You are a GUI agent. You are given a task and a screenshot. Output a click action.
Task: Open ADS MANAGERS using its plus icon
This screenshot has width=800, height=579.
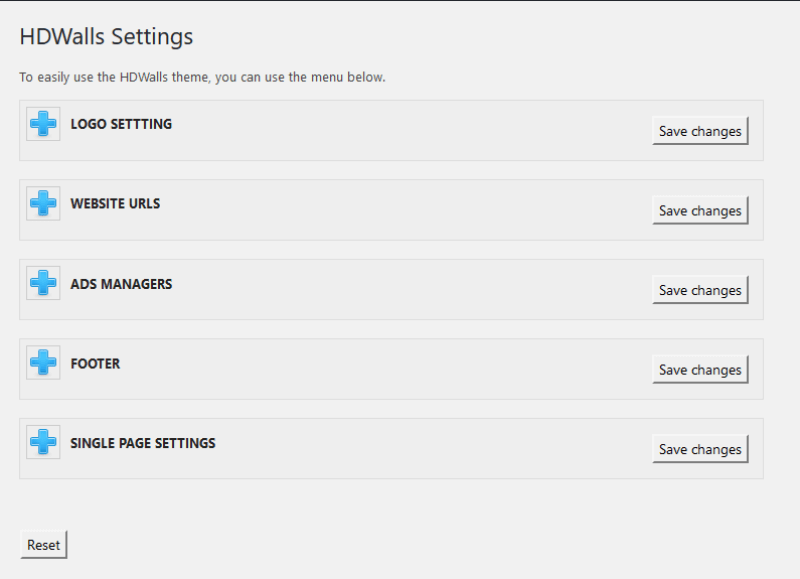coord(43,284)
